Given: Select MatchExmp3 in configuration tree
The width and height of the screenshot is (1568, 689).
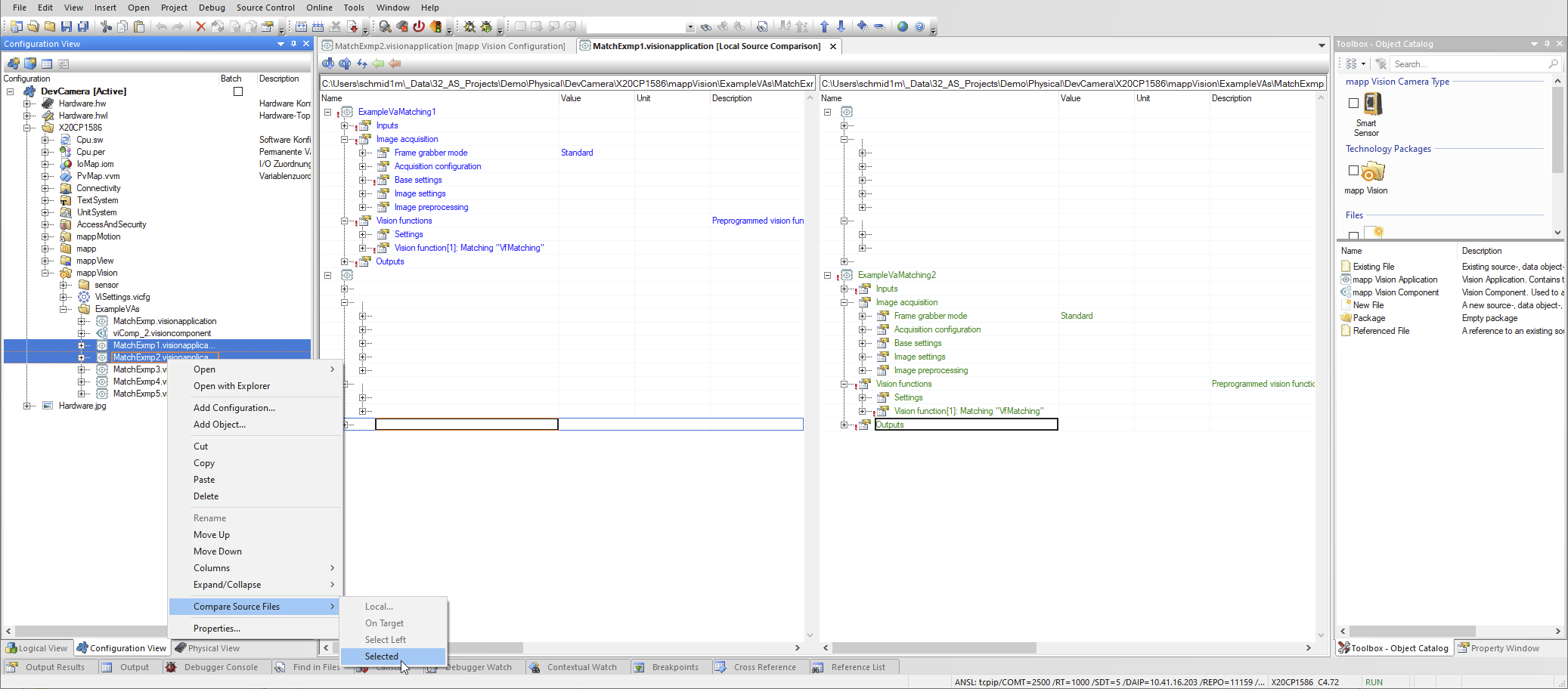Looking at the screenshot, I should tap(139, 369).
